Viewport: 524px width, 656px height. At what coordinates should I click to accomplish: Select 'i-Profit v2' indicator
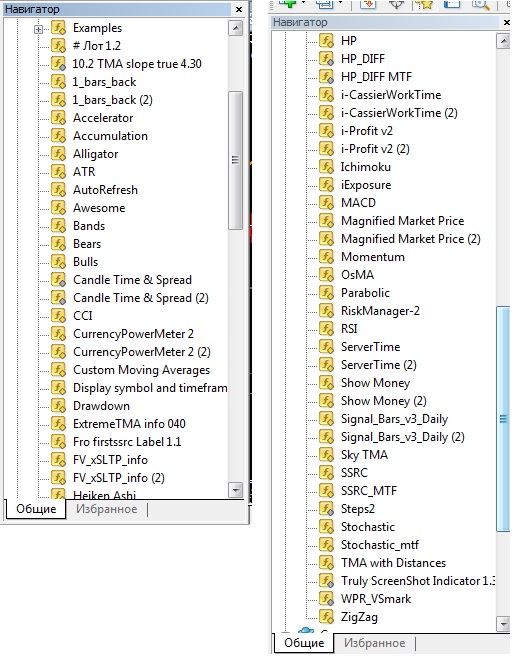click(x=367, y=131)
